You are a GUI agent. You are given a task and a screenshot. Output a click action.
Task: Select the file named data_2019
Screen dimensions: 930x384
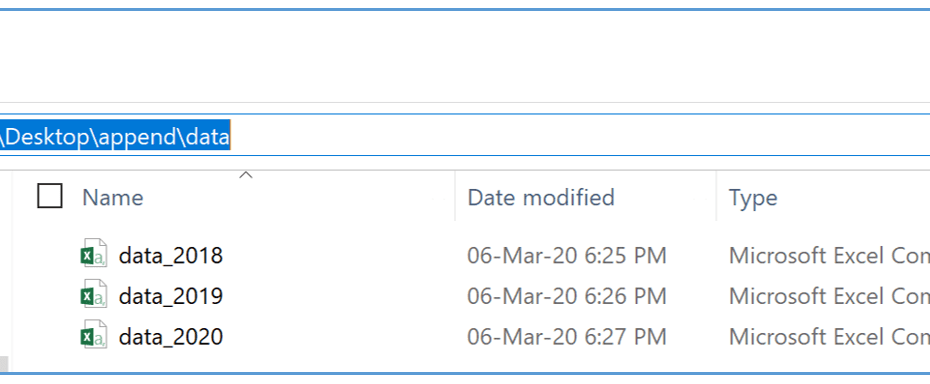tap(171, 296)
